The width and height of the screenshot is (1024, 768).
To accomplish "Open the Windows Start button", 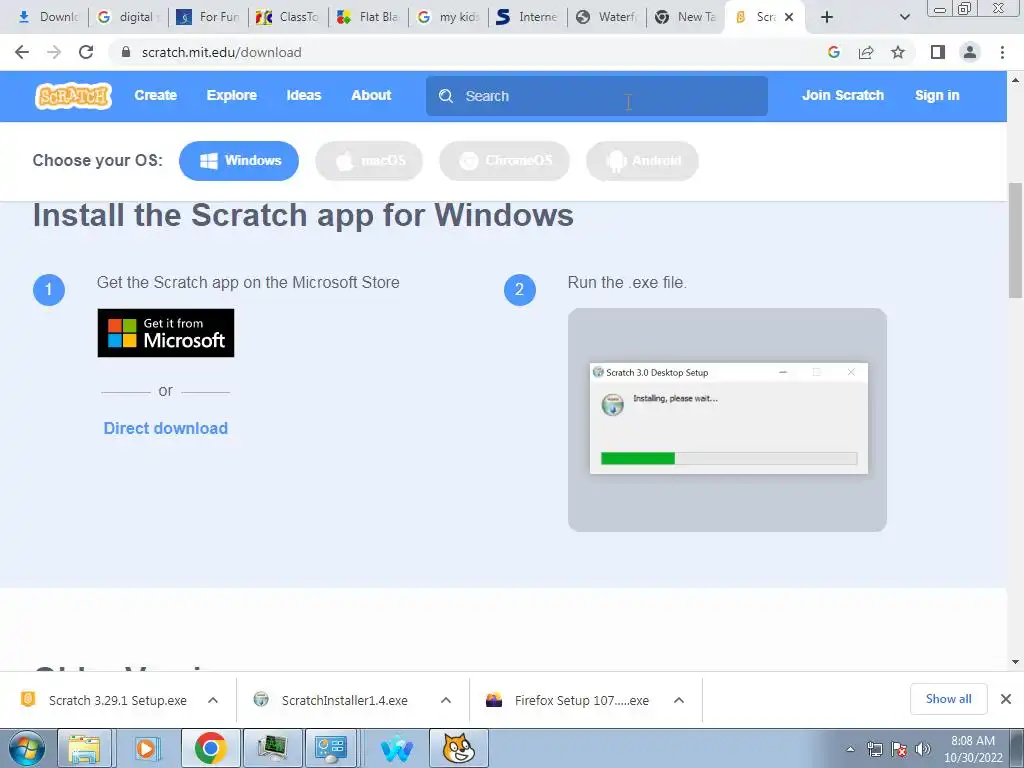I will click(x=27, y=748).
